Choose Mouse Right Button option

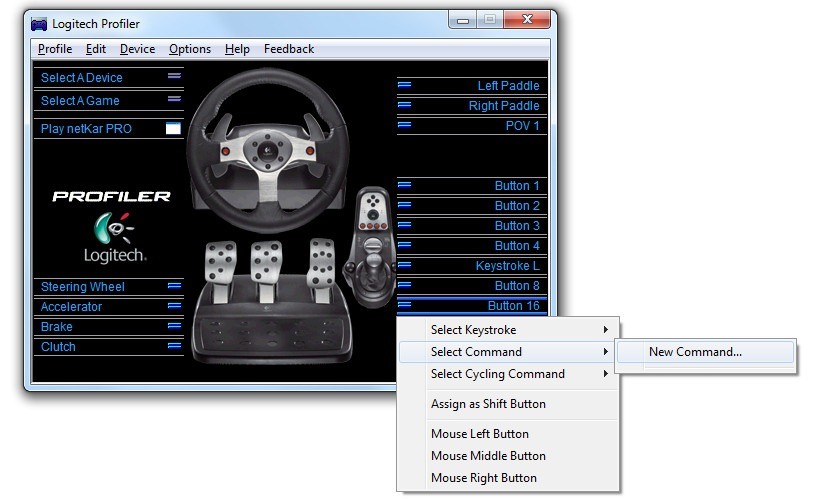click(x=483, y=478)
